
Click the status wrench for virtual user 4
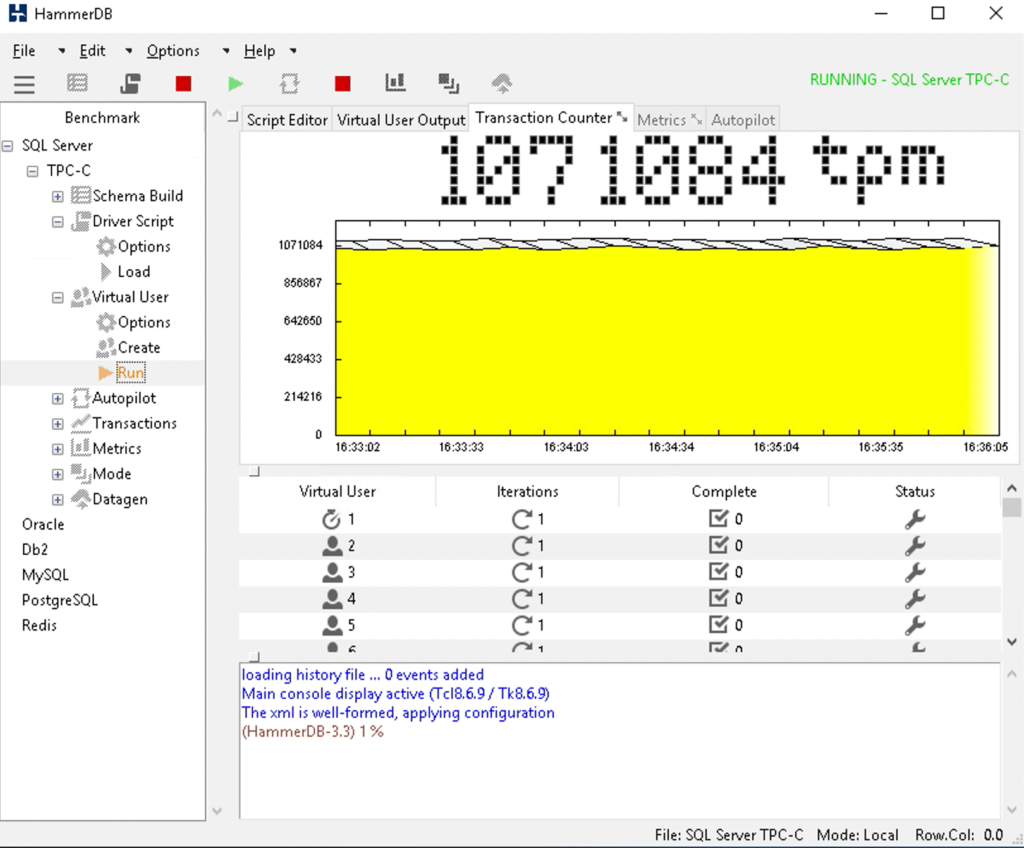[x=915, y=599]
